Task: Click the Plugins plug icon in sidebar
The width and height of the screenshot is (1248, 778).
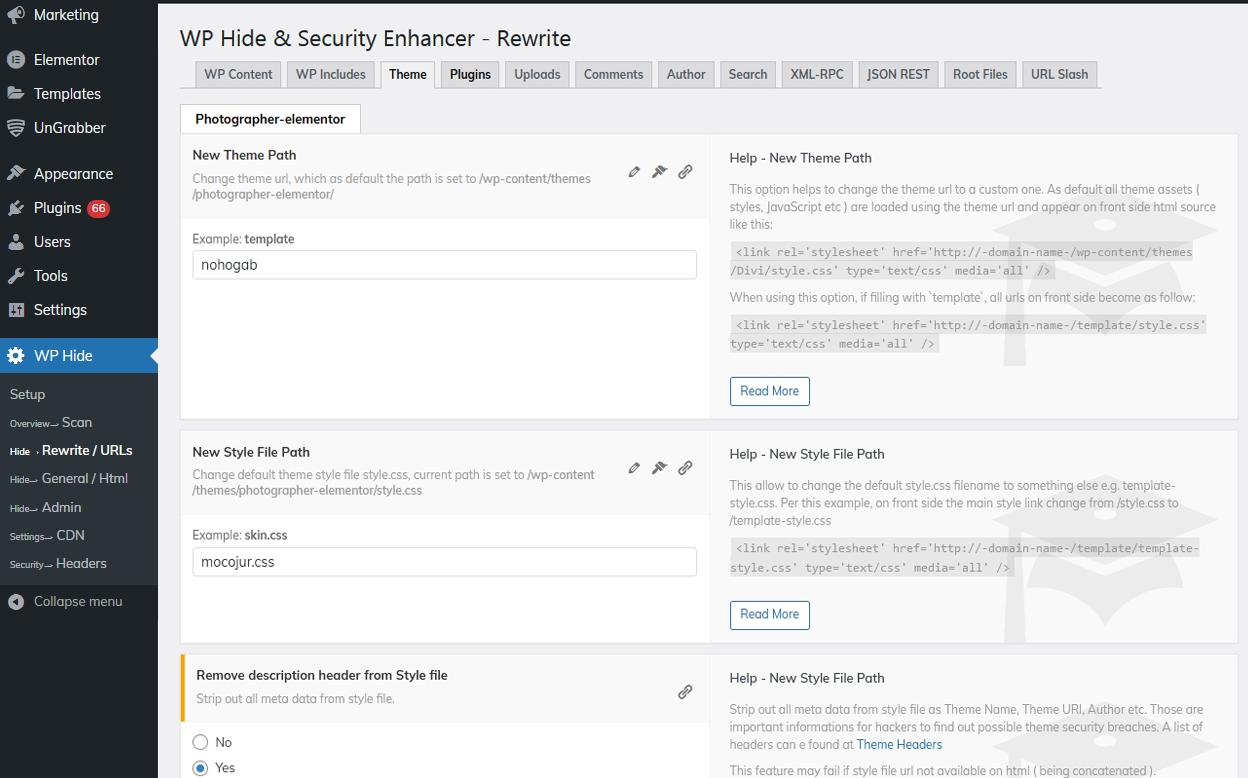Action: point(16,208)
